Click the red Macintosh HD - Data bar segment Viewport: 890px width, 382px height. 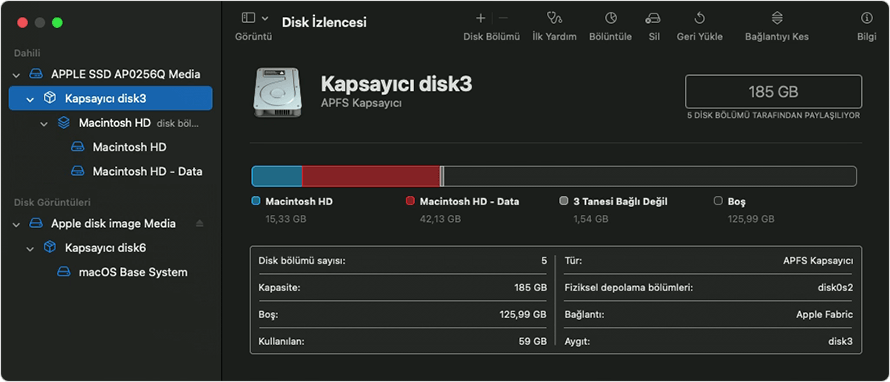click(371, 177)
